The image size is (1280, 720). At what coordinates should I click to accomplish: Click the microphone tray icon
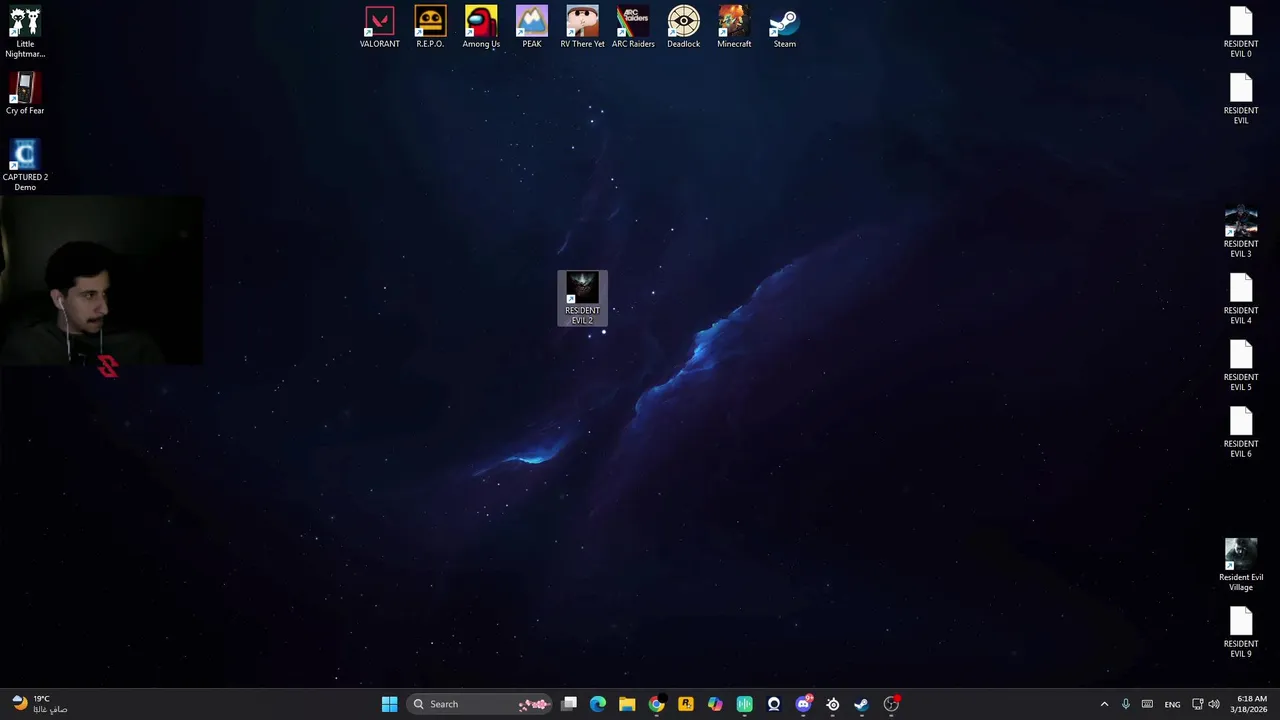(x=1125, y=704)
